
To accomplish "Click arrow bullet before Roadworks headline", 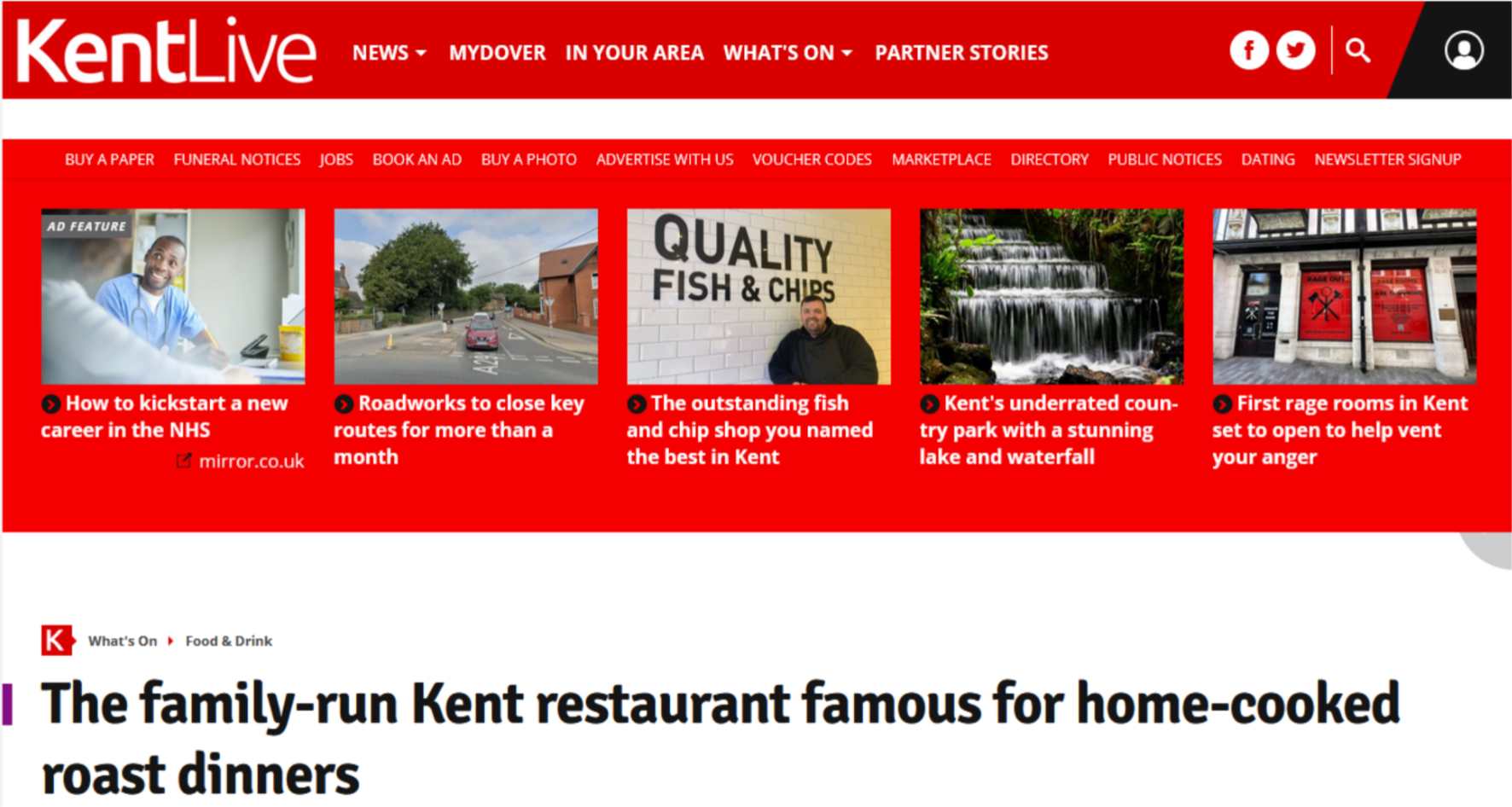I will click(344, 403).
